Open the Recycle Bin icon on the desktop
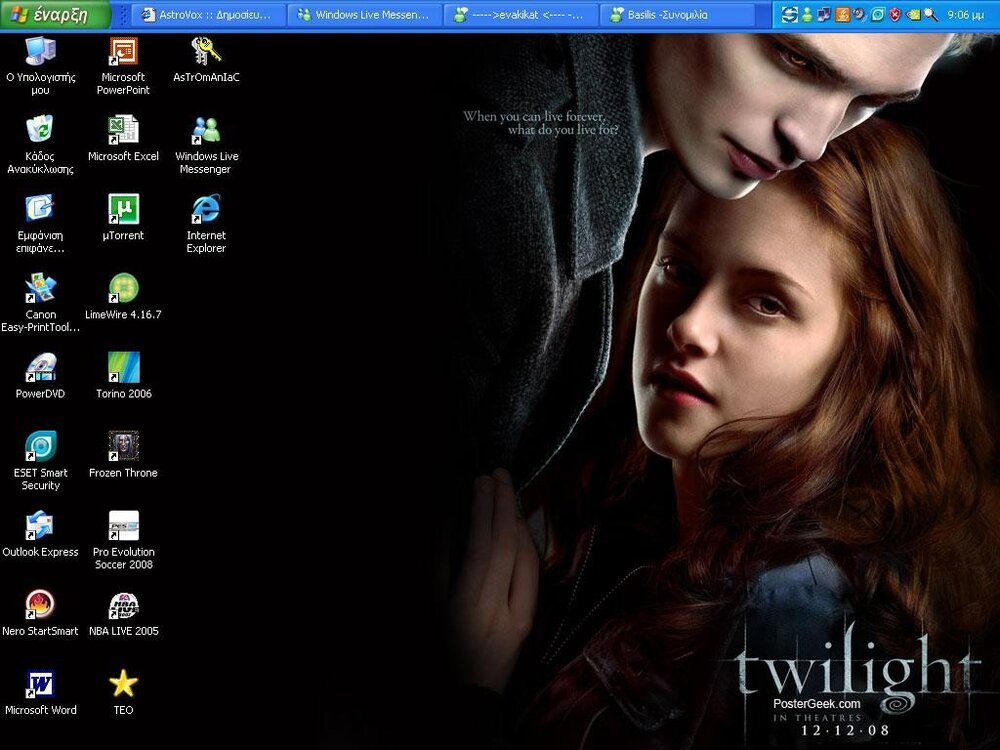Screen dimensions: 1000x750 [x=40, y=130]
